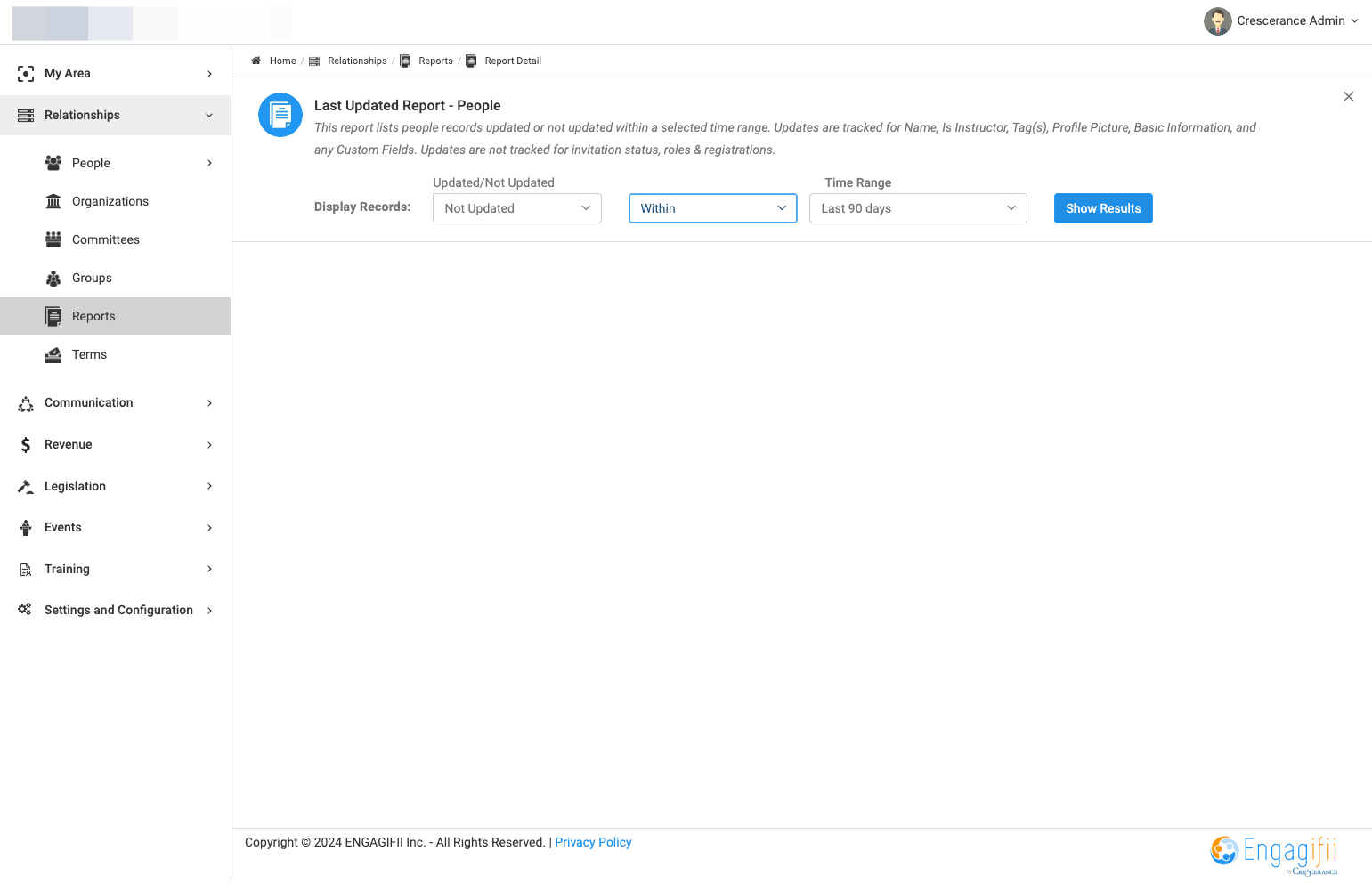Click the Events menu label
The height and width of the screenshot is (883, 1372).
(x=62, y=527)
